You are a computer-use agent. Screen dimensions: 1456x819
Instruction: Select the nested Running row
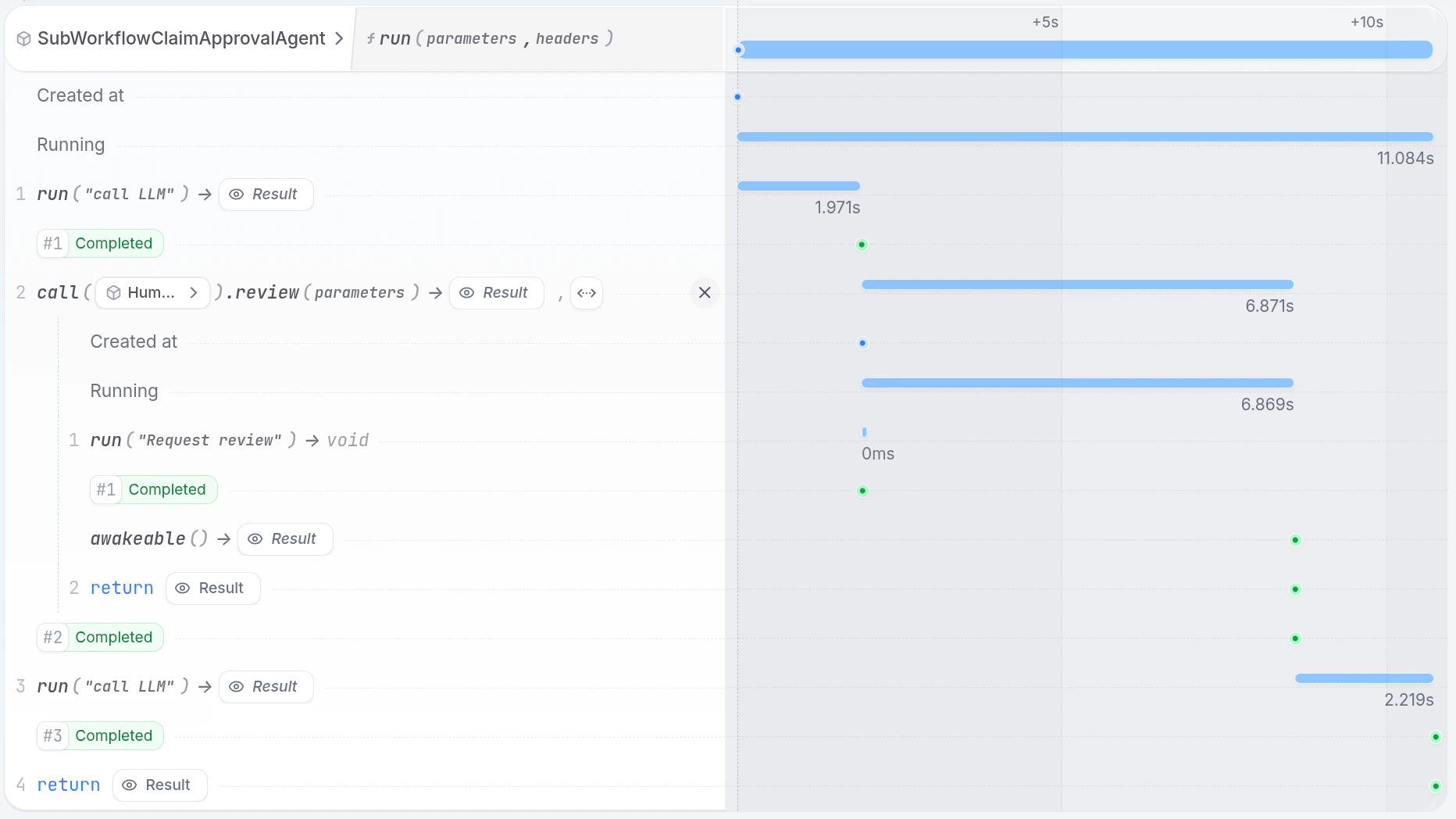pyautogui.click(x=124, y=391)
